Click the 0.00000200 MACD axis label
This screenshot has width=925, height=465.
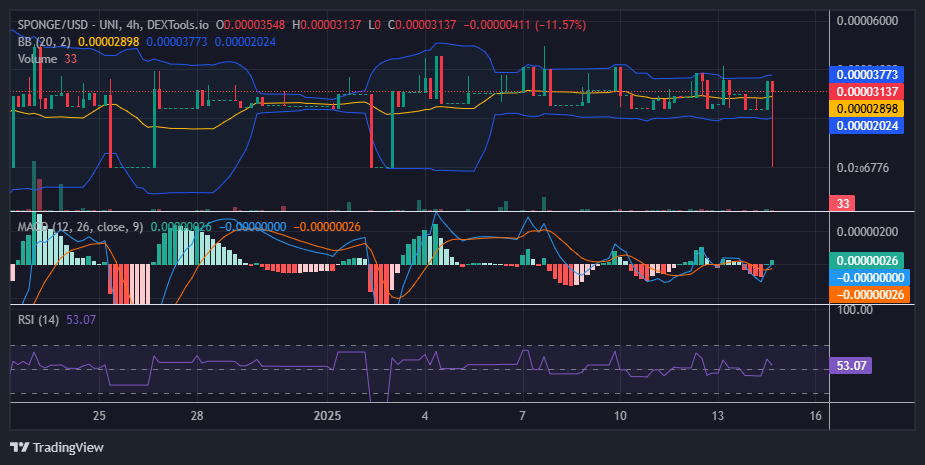tap(867, 231)
